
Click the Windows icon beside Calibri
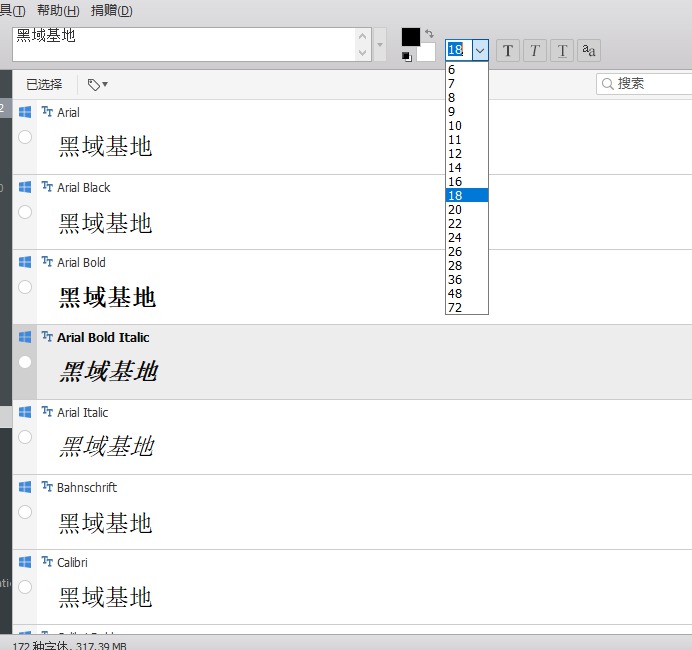pyautogui.click(x=25, y=562)
